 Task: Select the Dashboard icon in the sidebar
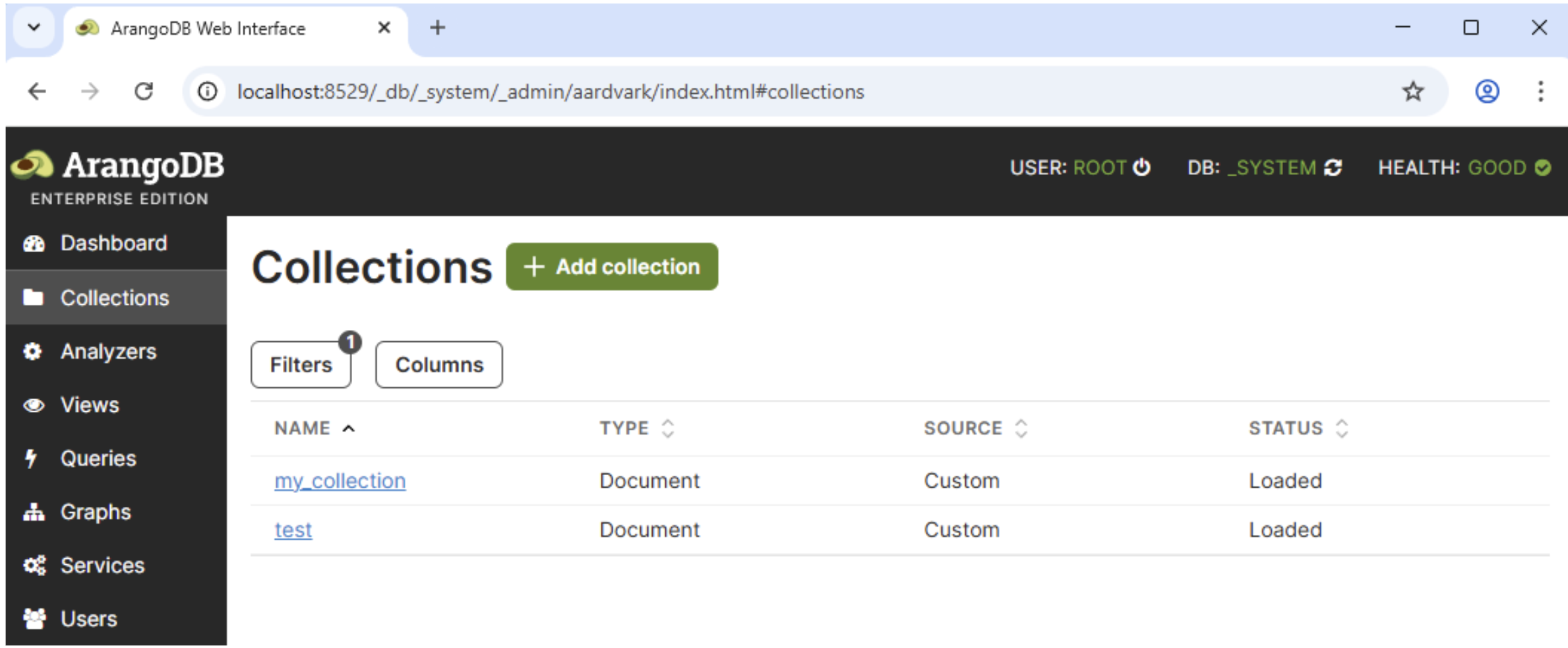click(33, 243)
